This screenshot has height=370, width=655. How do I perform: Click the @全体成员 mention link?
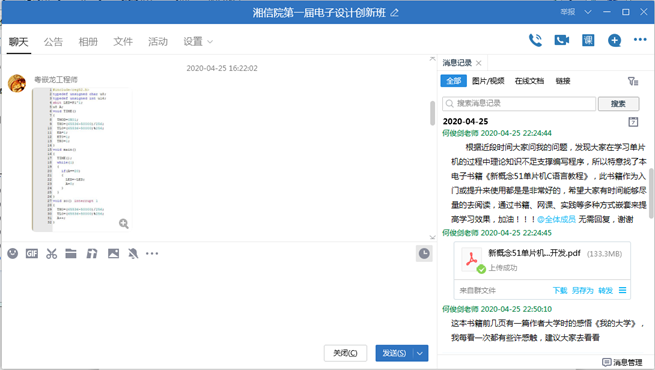(556, 219)
